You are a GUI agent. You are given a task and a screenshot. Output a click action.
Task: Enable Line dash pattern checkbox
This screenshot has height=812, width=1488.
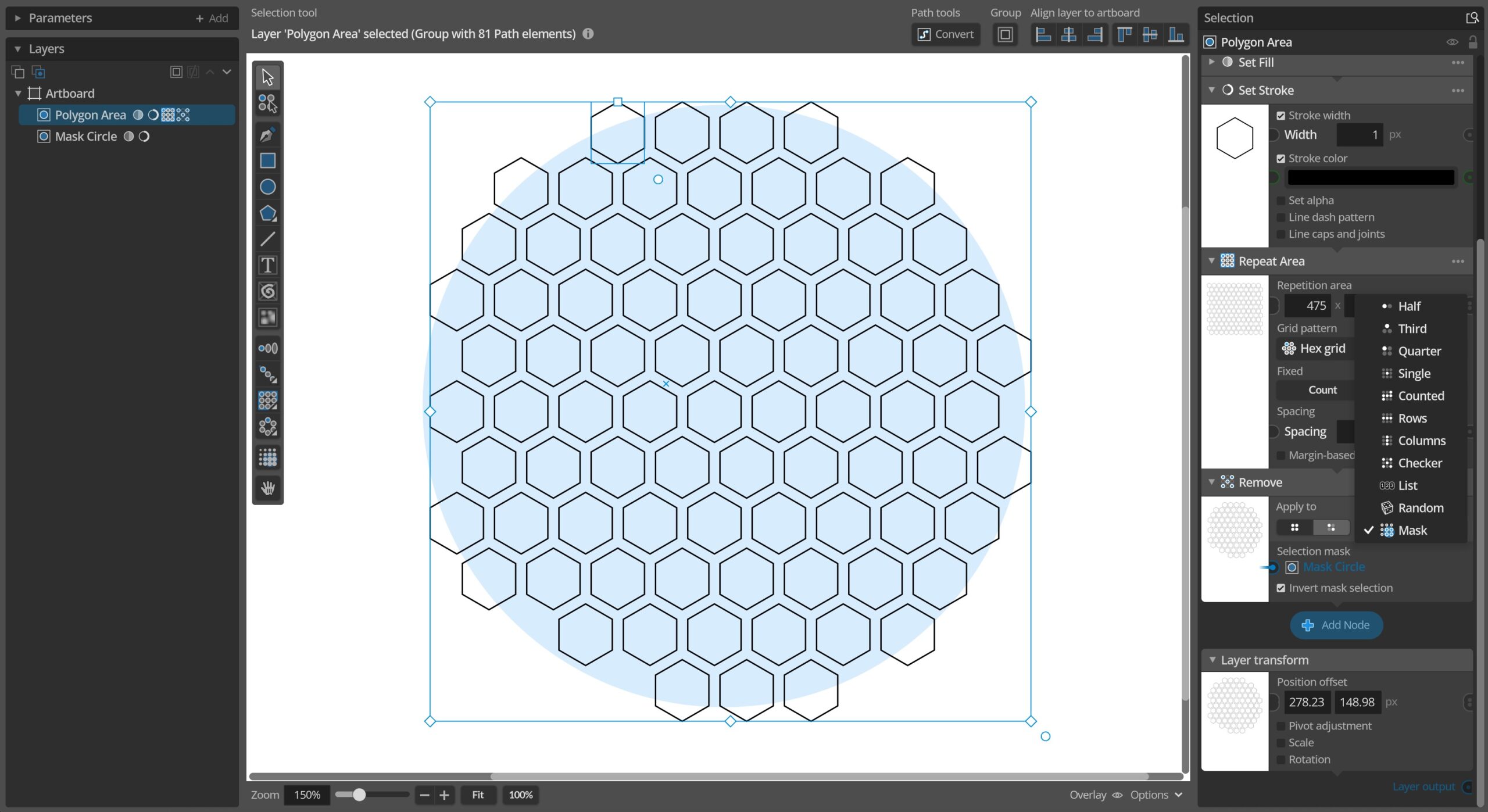[1281, 217]
